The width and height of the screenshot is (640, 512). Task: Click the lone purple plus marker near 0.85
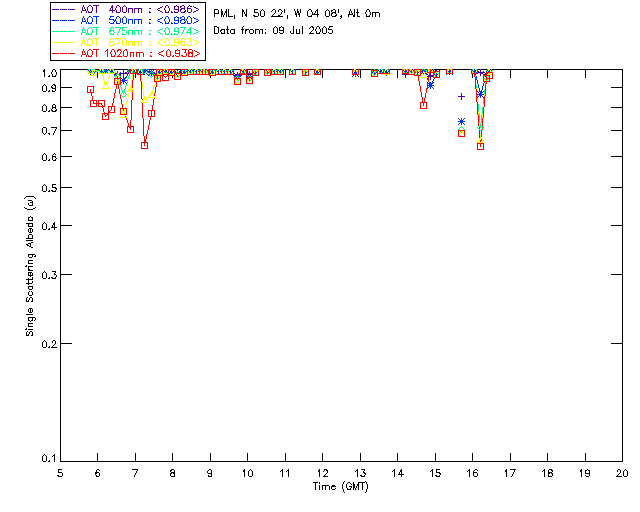(461, 97)
